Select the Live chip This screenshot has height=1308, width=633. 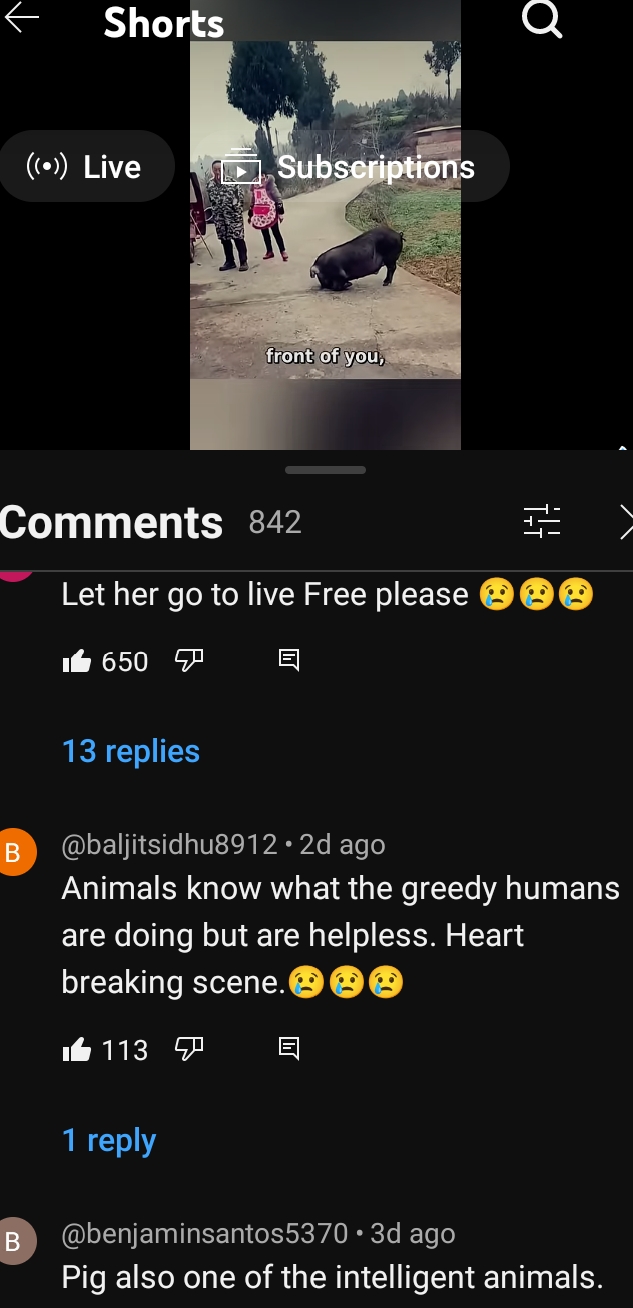[x=87, y=166]
